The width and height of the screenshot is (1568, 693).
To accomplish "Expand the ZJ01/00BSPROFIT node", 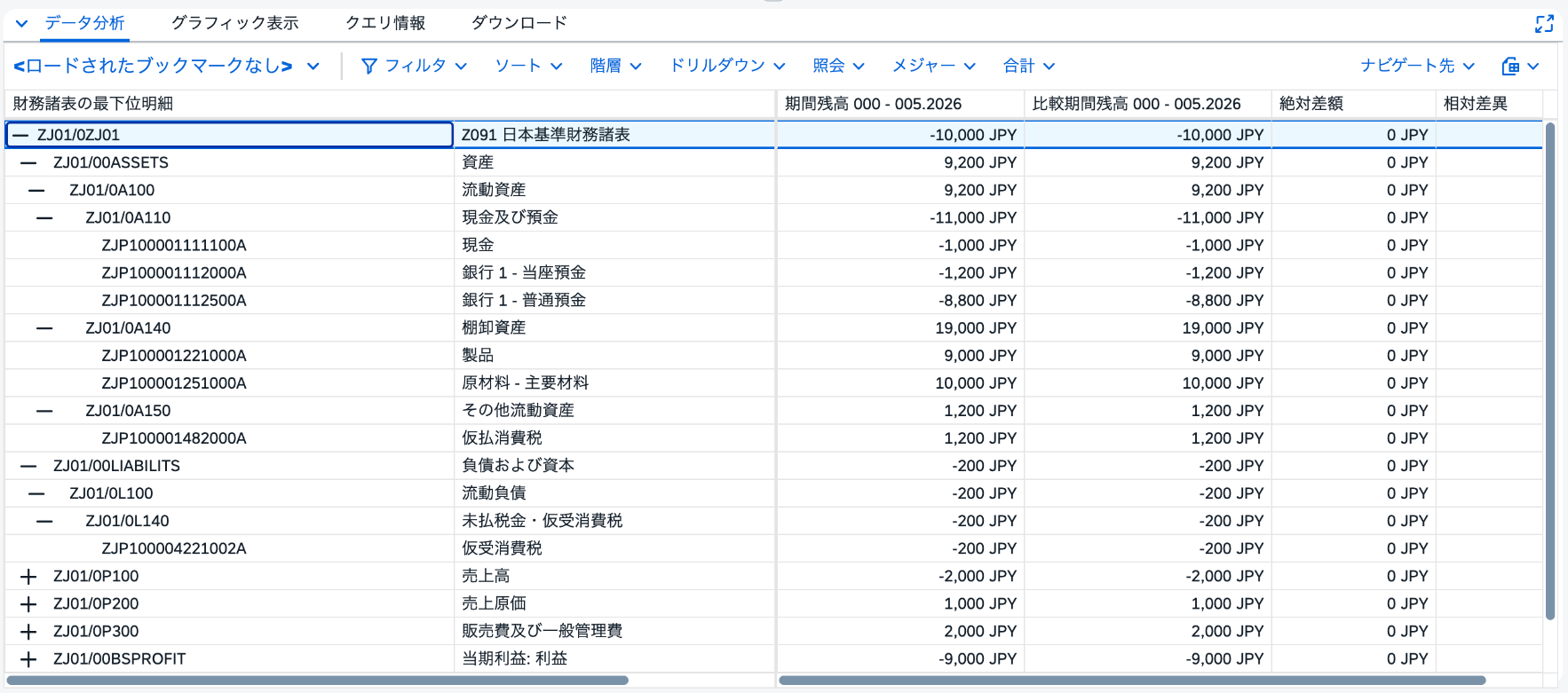I will tap(28, 659).
